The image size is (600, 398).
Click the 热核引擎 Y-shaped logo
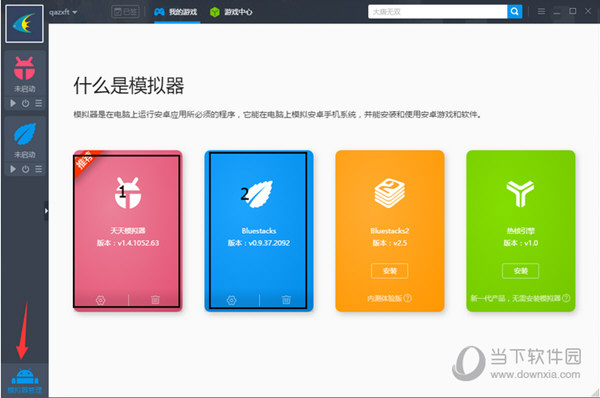pos(520,194)
